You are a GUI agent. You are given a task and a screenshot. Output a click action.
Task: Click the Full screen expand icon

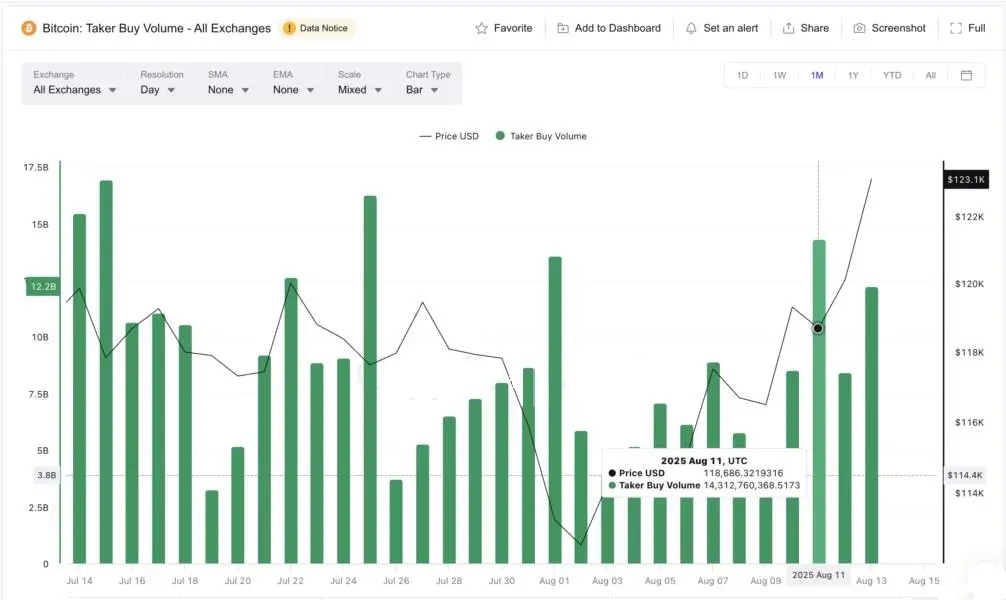(956, 28)
